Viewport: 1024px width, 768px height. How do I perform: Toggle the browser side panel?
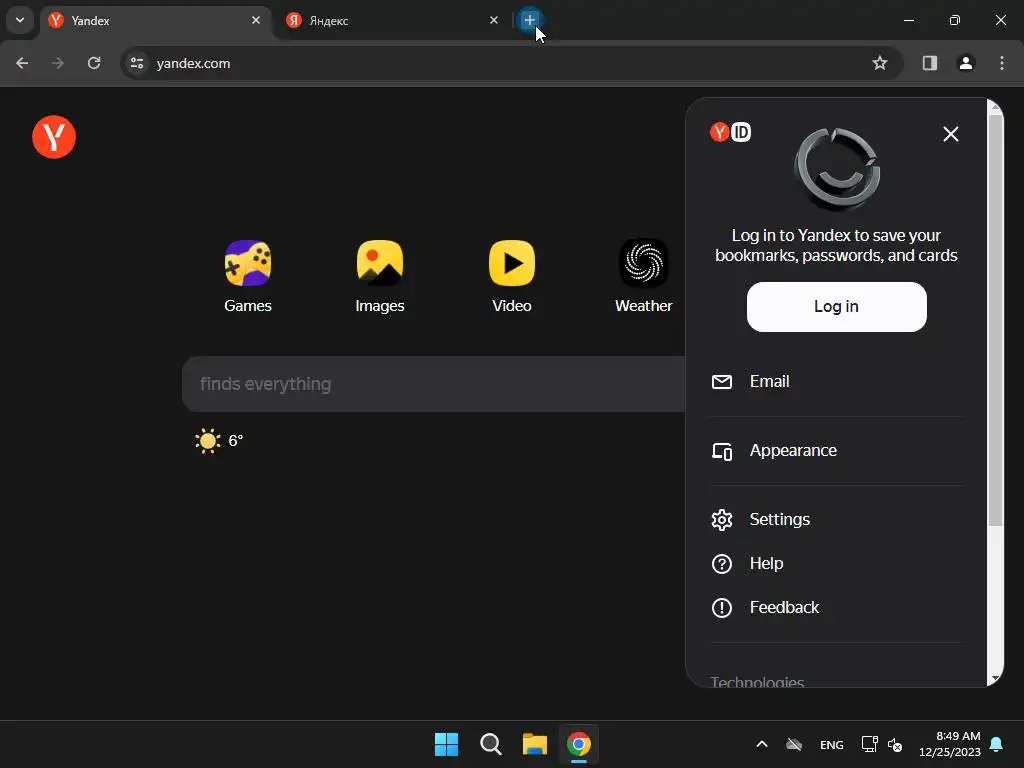point(929,63)
